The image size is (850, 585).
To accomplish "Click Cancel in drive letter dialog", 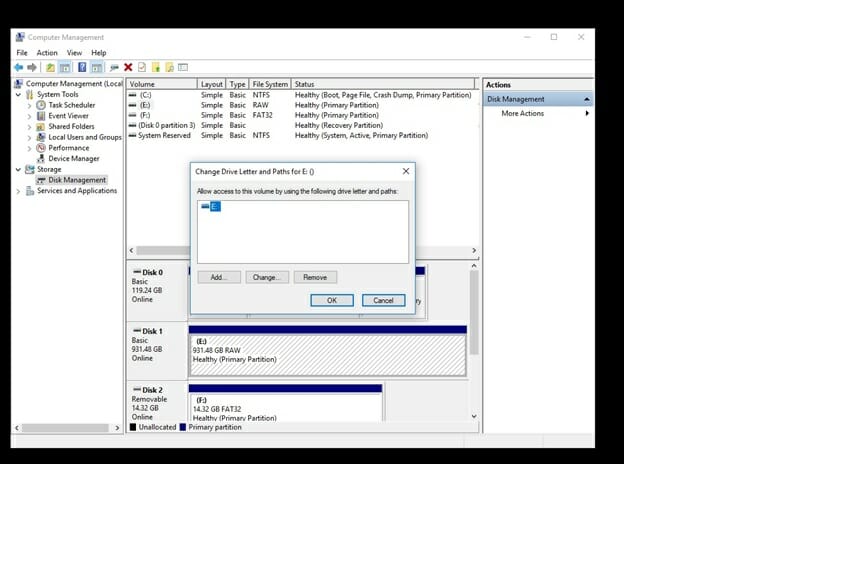I will [x=383, y=300].
